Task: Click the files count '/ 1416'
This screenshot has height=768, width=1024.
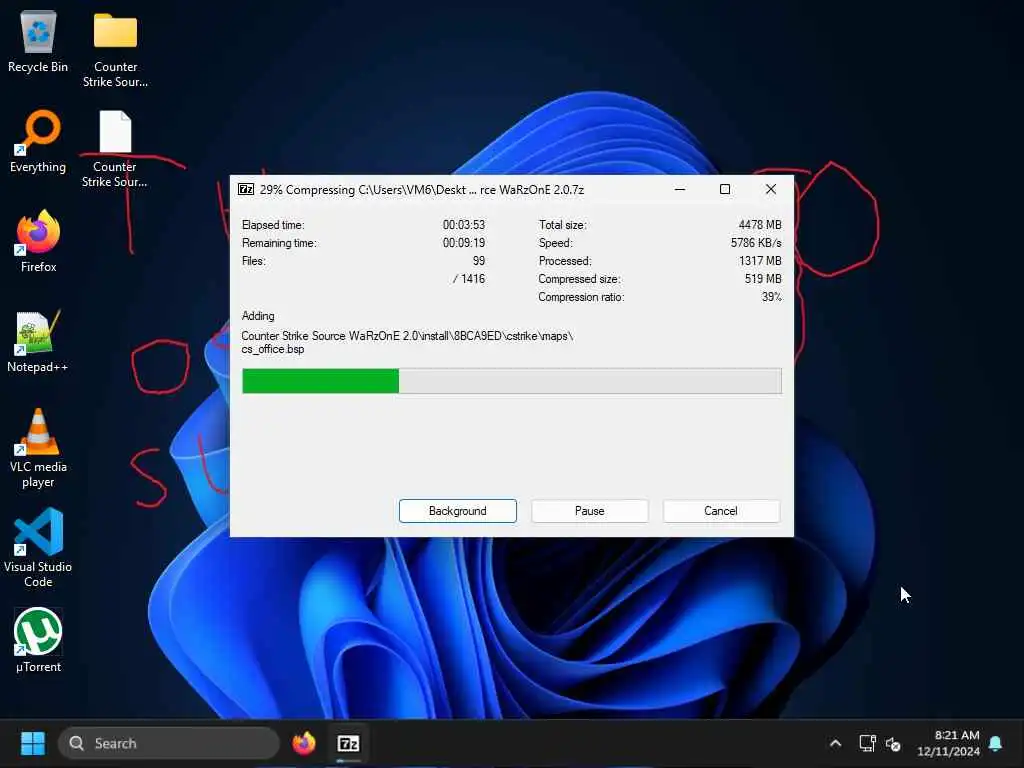Action: (x=469, y=279)
